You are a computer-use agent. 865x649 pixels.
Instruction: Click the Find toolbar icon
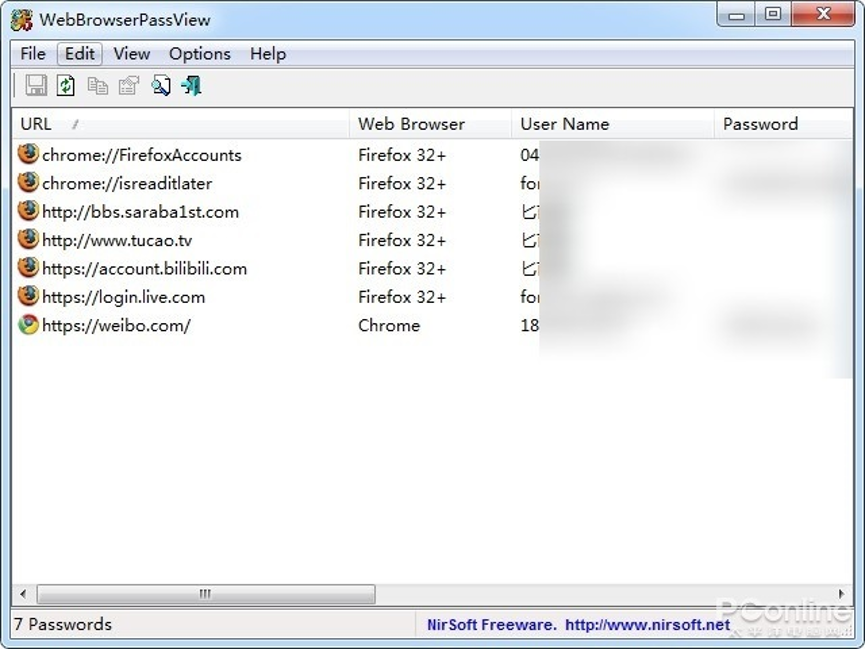(161, 86)
